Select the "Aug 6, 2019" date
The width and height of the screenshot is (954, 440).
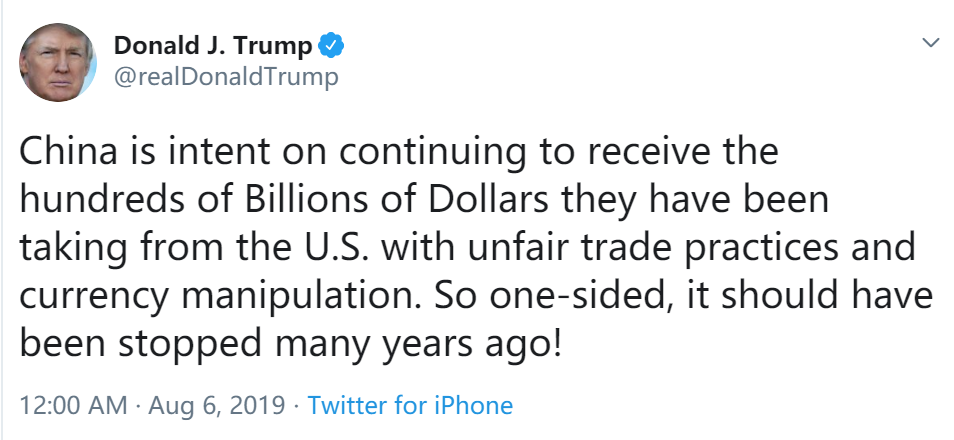[217, 406]
